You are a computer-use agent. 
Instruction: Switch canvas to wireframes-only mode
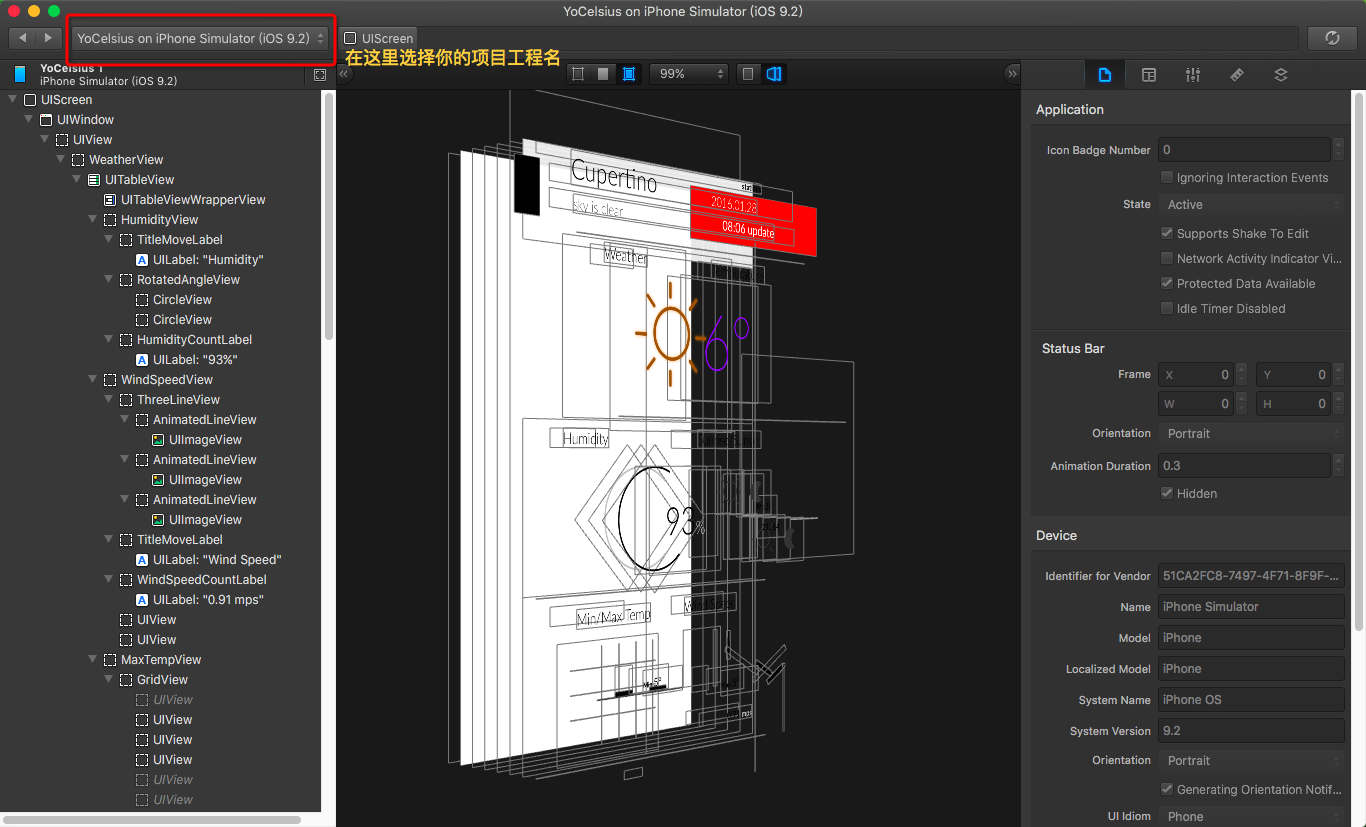click(x=578, y=74)
